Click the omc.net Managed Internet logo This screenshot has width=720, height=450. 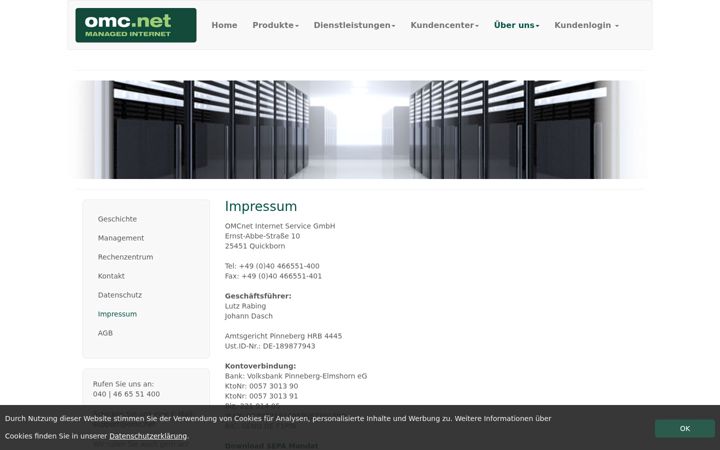tap(136, 25)
